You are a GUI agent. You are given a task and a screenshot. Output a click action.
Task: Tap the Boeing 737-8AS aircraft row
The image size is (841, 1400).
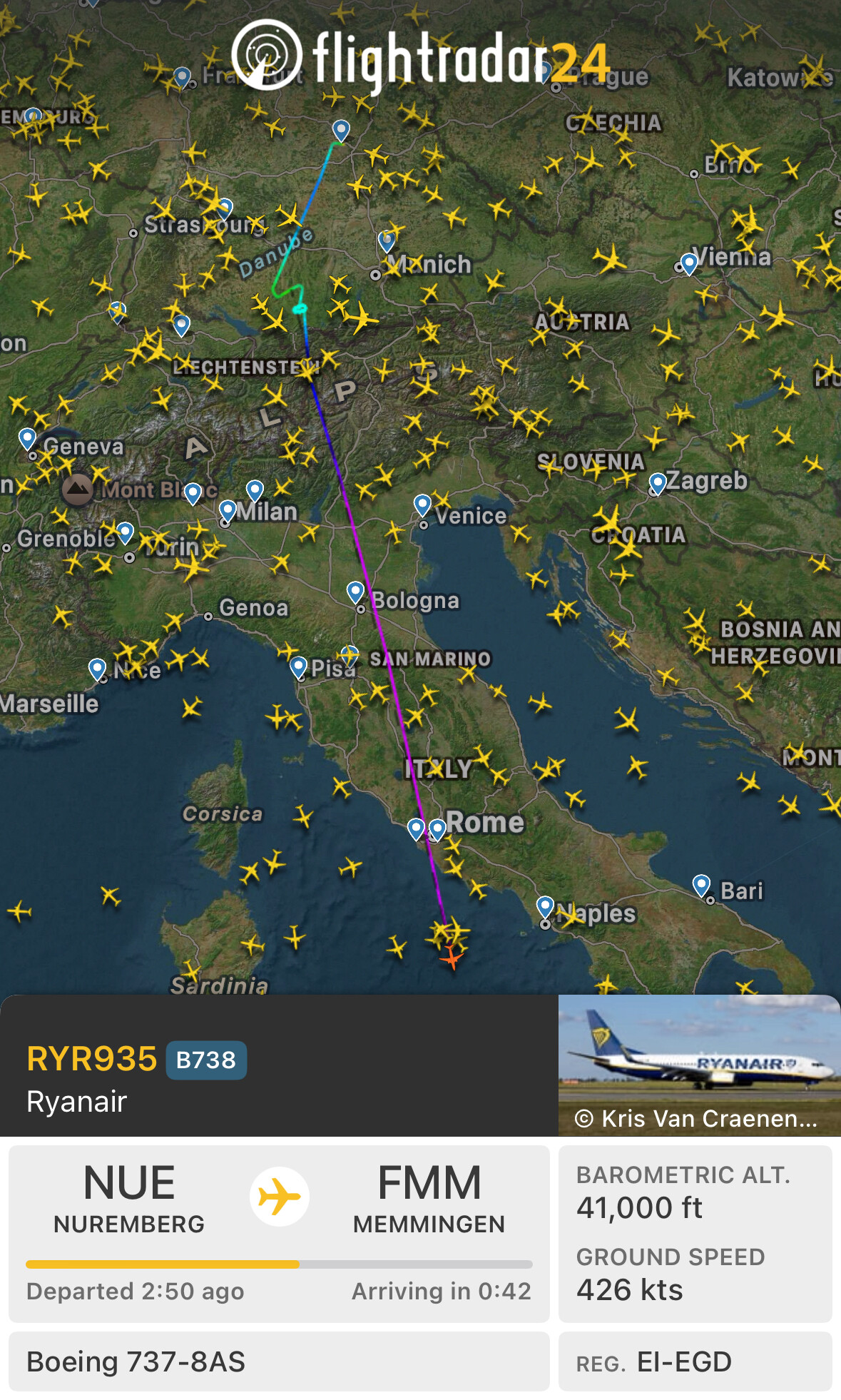pyautogui.click(x=279, y=1361)
